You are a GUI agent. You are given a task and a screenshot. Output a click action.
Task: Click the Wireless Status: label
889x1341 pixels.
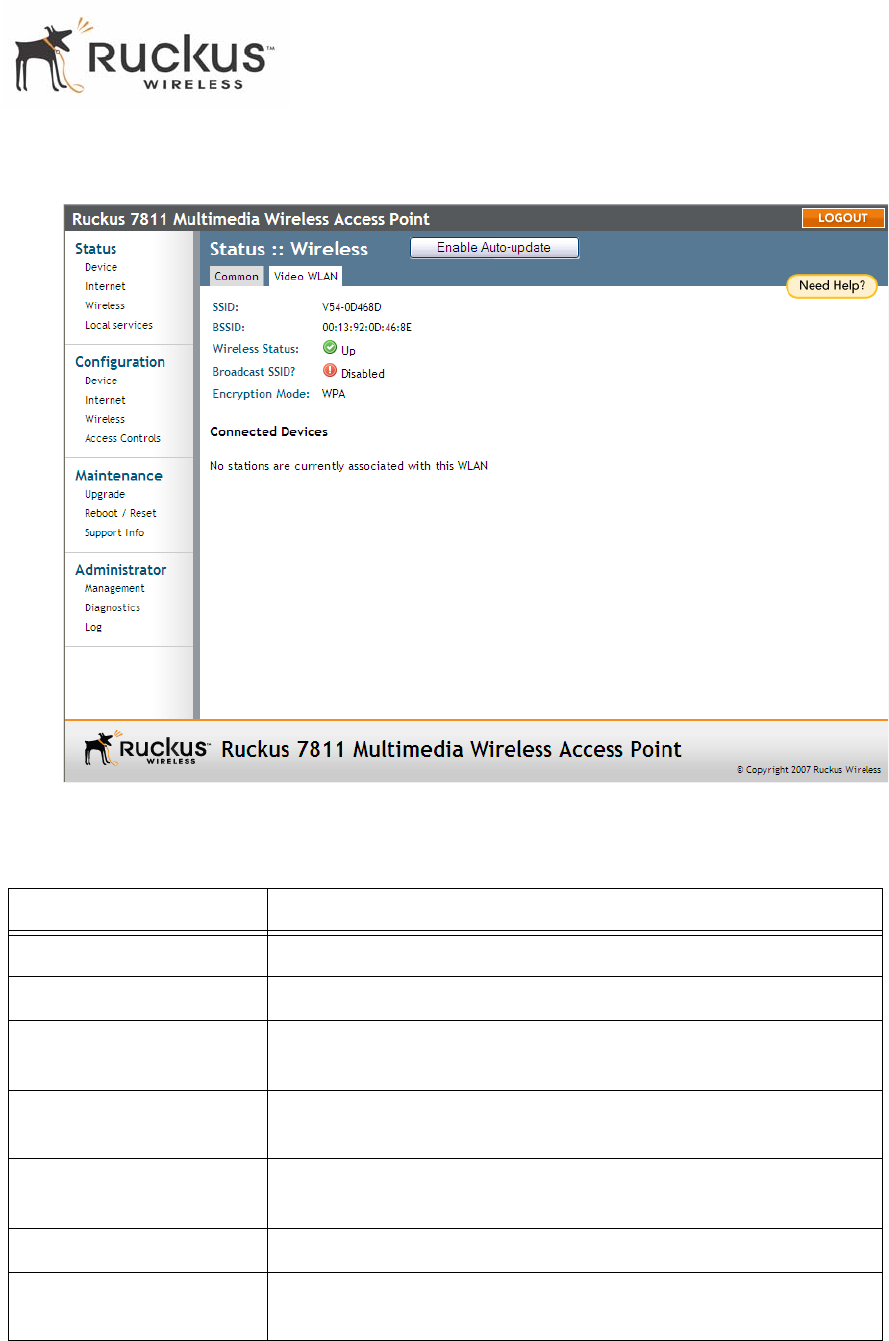click(x=256, y=349)
